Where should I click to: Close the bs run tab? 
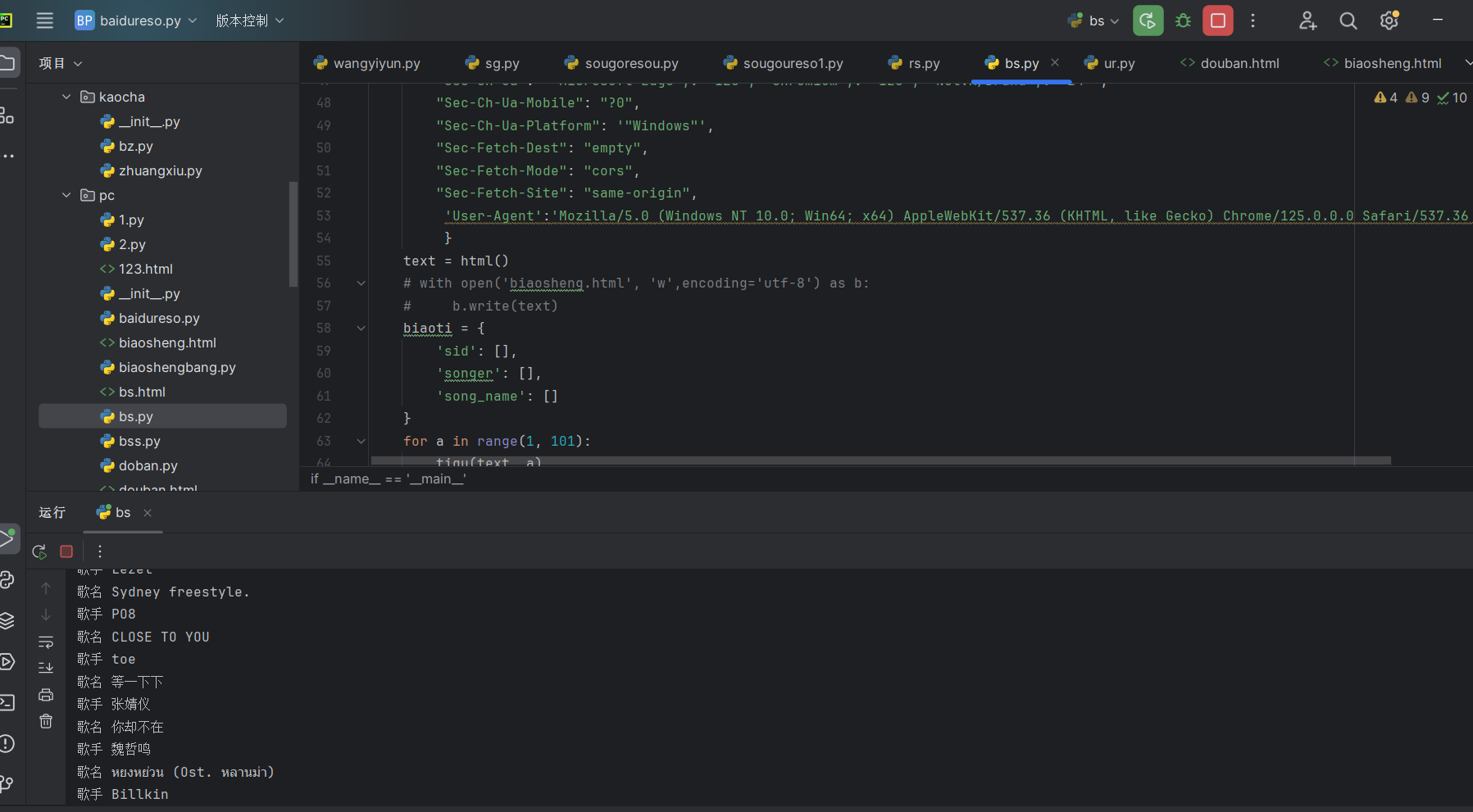tap(148, 513)
